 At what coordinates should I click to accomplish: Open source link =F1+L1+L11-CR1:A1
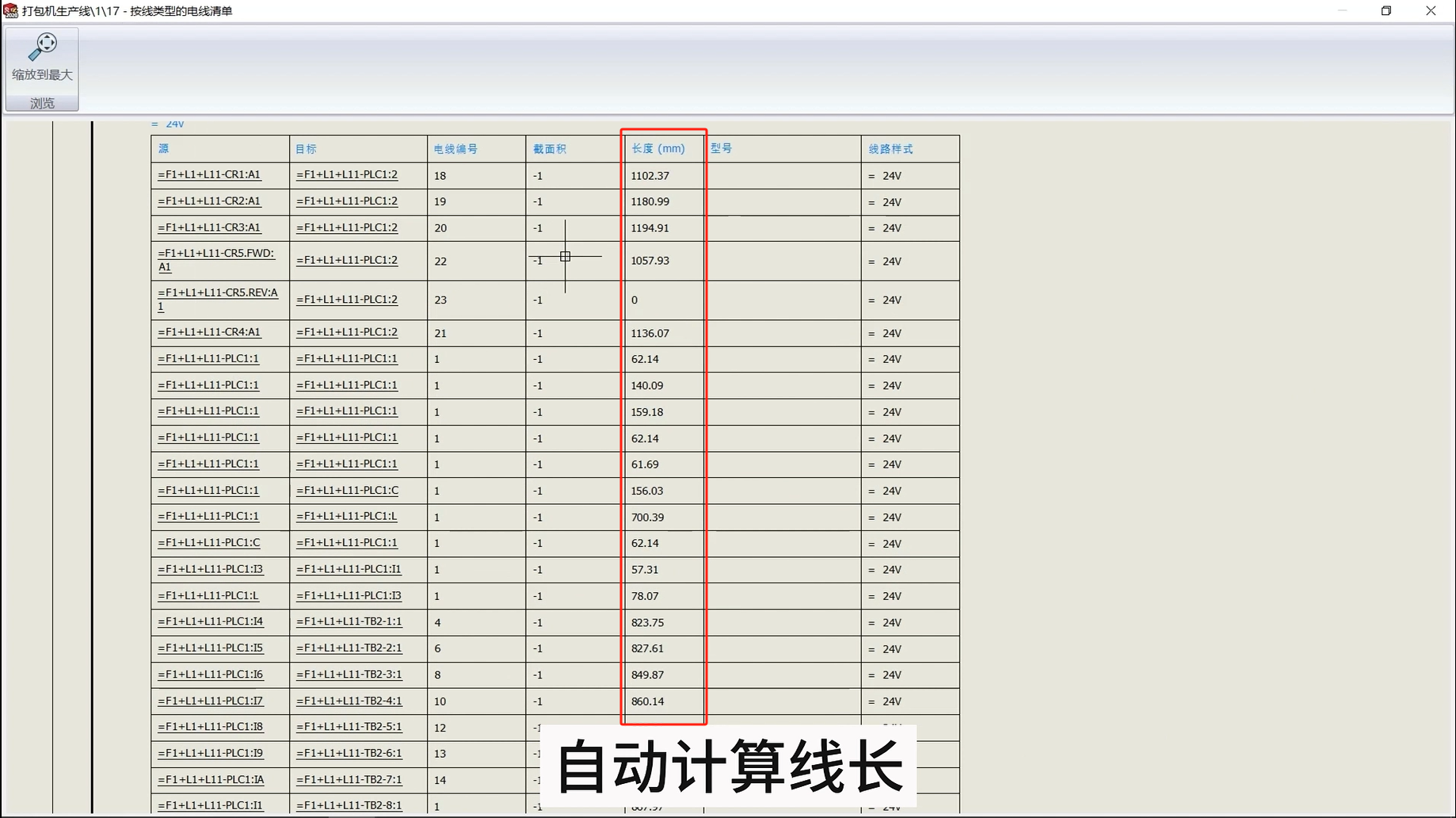pyautogui.click(x=208, y=174)
